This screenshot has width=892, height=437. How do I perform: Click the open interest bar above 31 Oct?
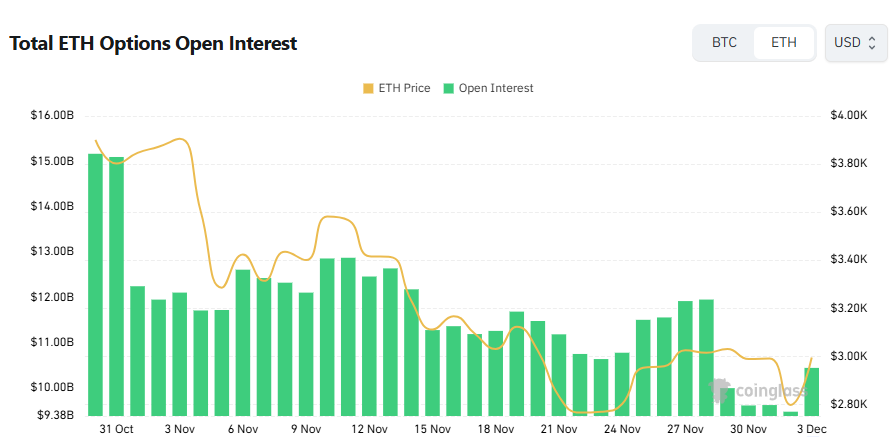[116, 286]
